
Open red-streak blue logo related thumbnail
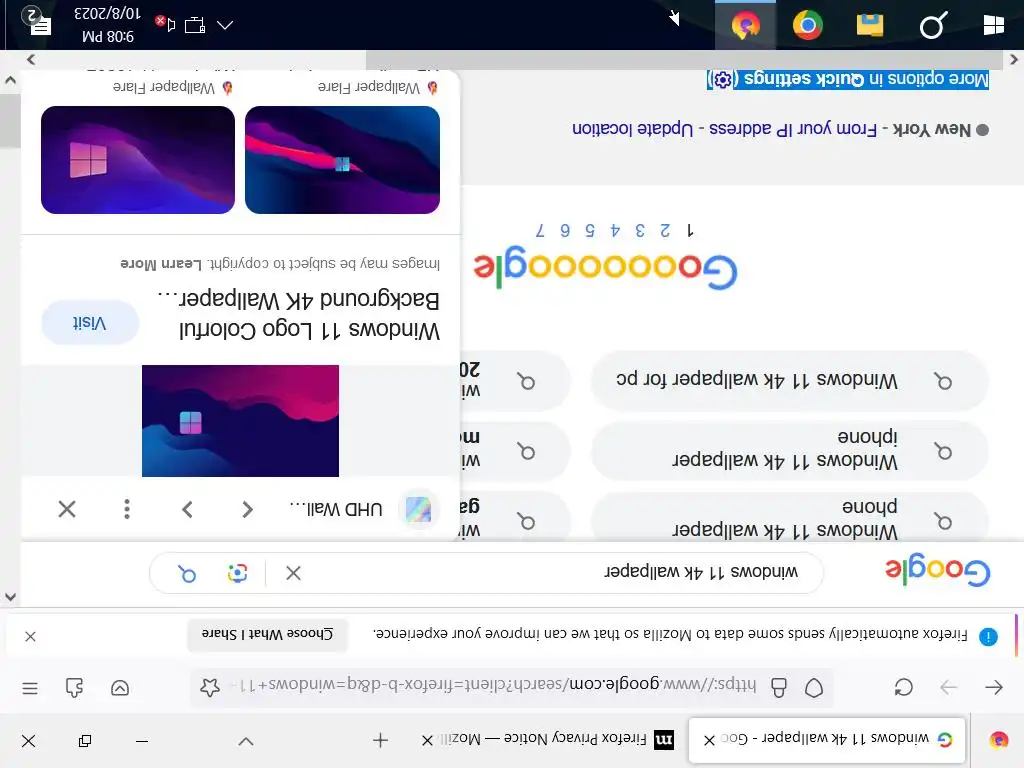[342, 159]
